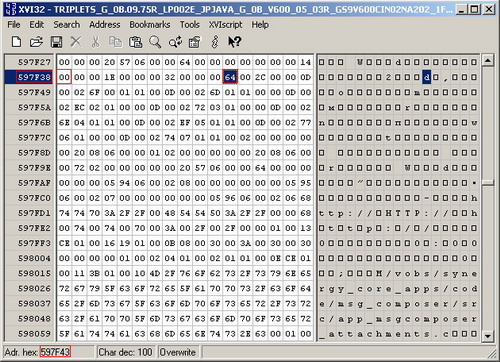The width and height of the screenshot is (500, 362).
Task: Open the Bookmarks menu
Action: pos(150,25)
